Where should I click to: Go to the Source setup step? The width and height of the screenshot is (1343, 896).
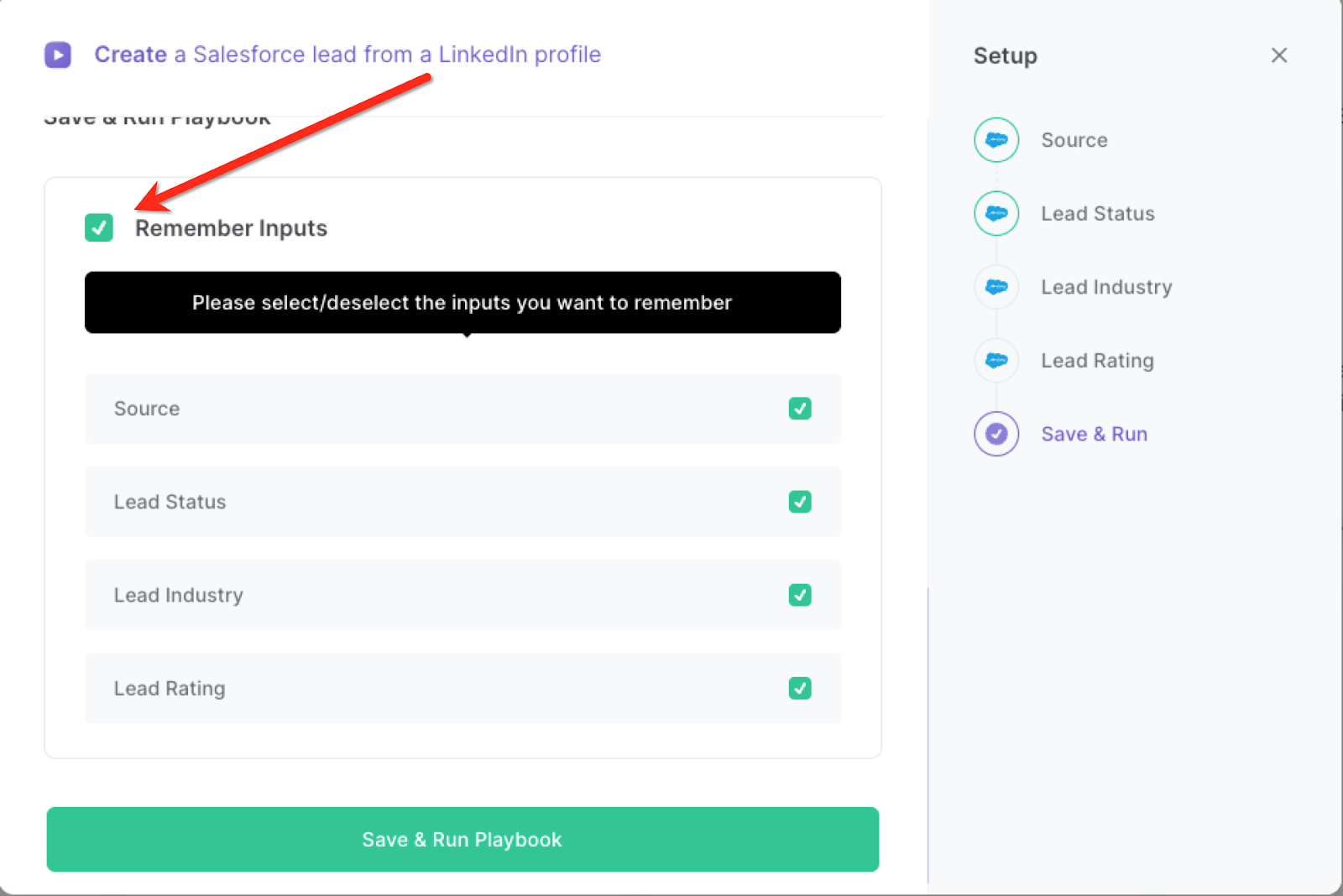pyautogui.click(x=1074, y=140)
